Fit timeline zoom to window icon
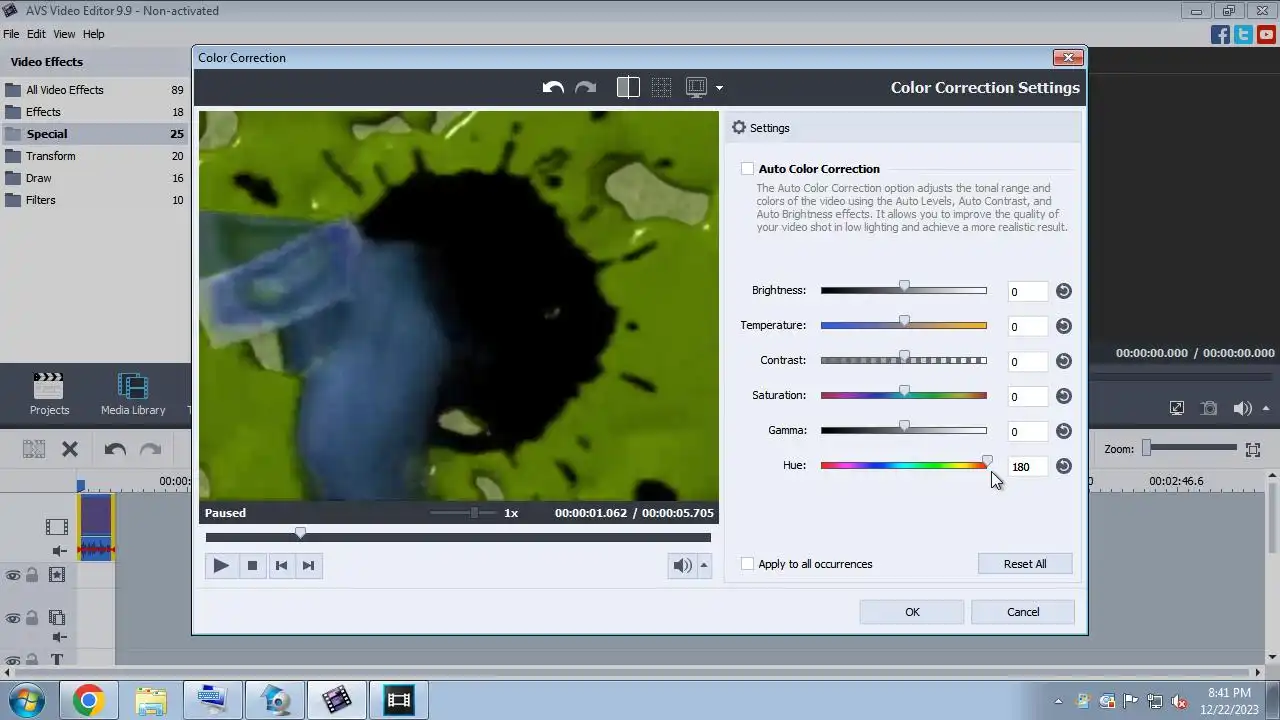Viewport: 1280px width, 720px height. (x=1253, y=449)
